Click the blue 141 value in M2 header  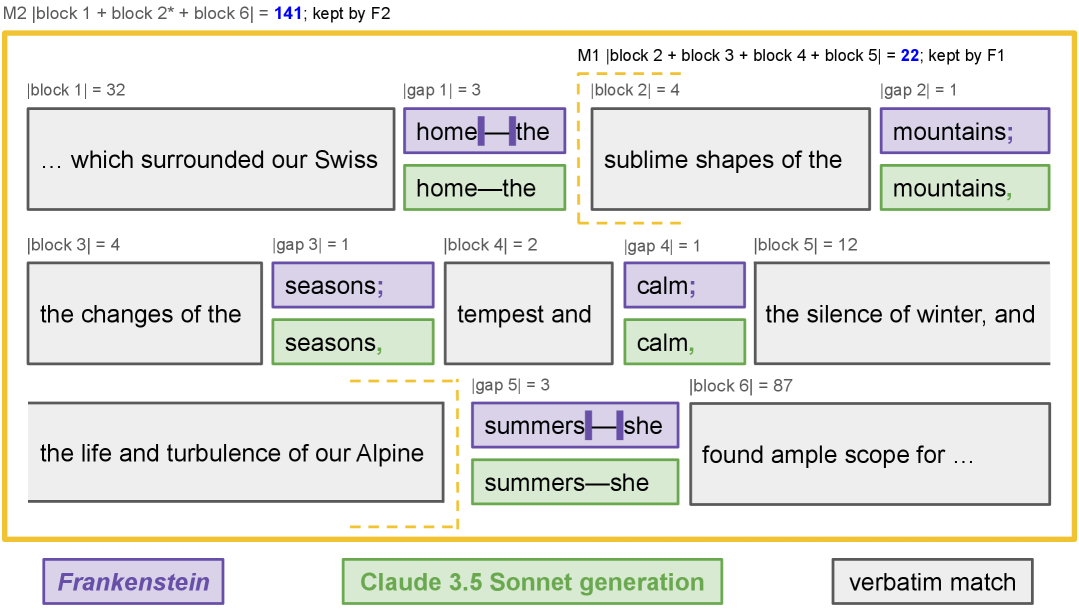click(x=288, y=14)
